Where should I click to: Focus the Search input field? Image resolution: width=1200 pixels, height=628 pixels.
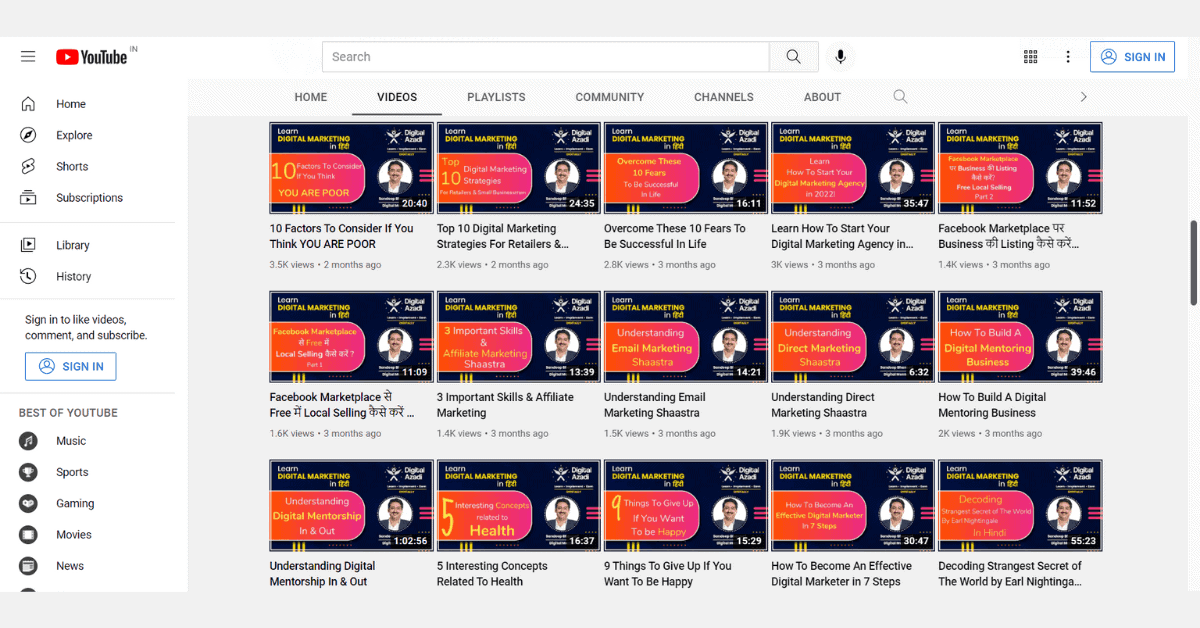pos(546,57)
